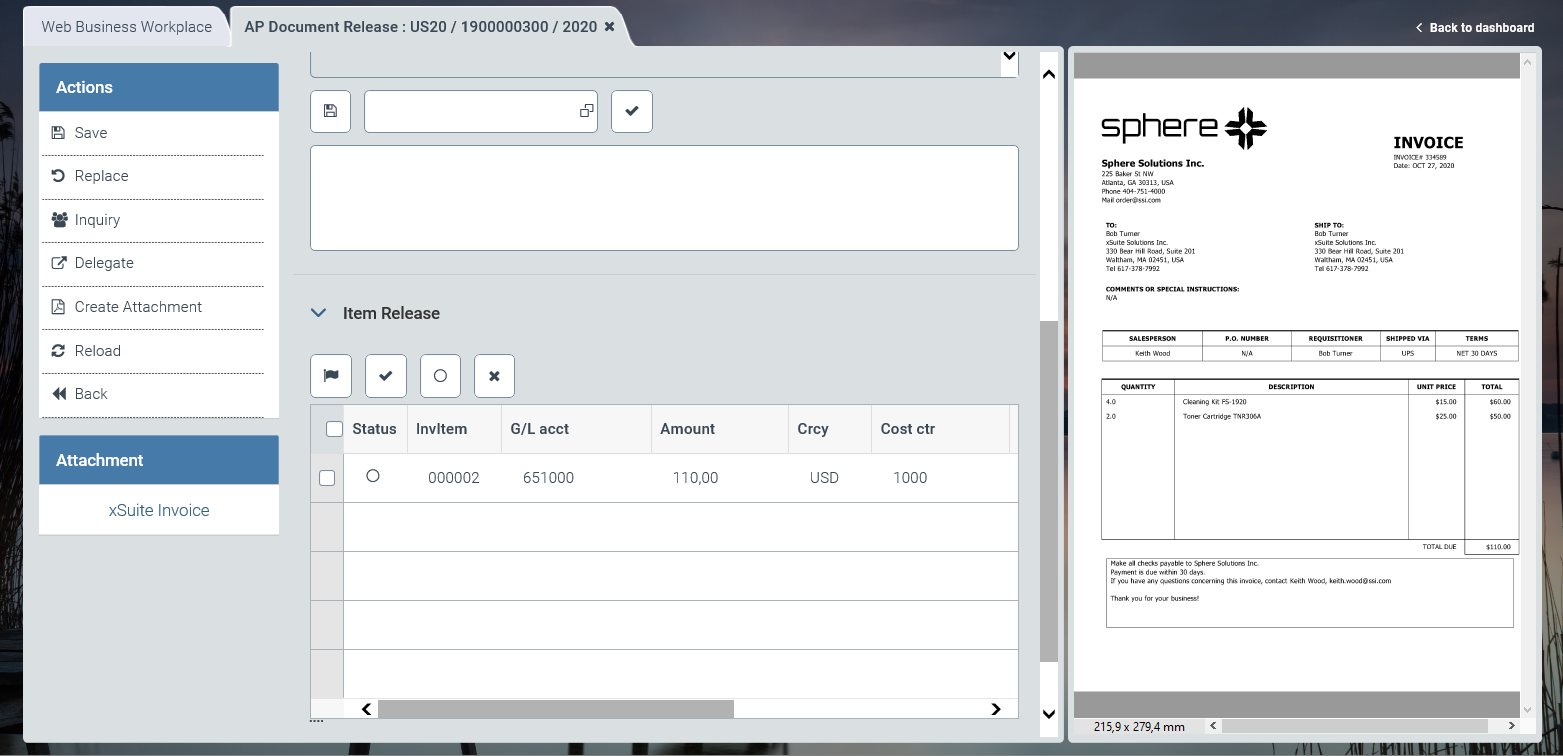Open the dropdown arrow at top of form

[1008, 57]
